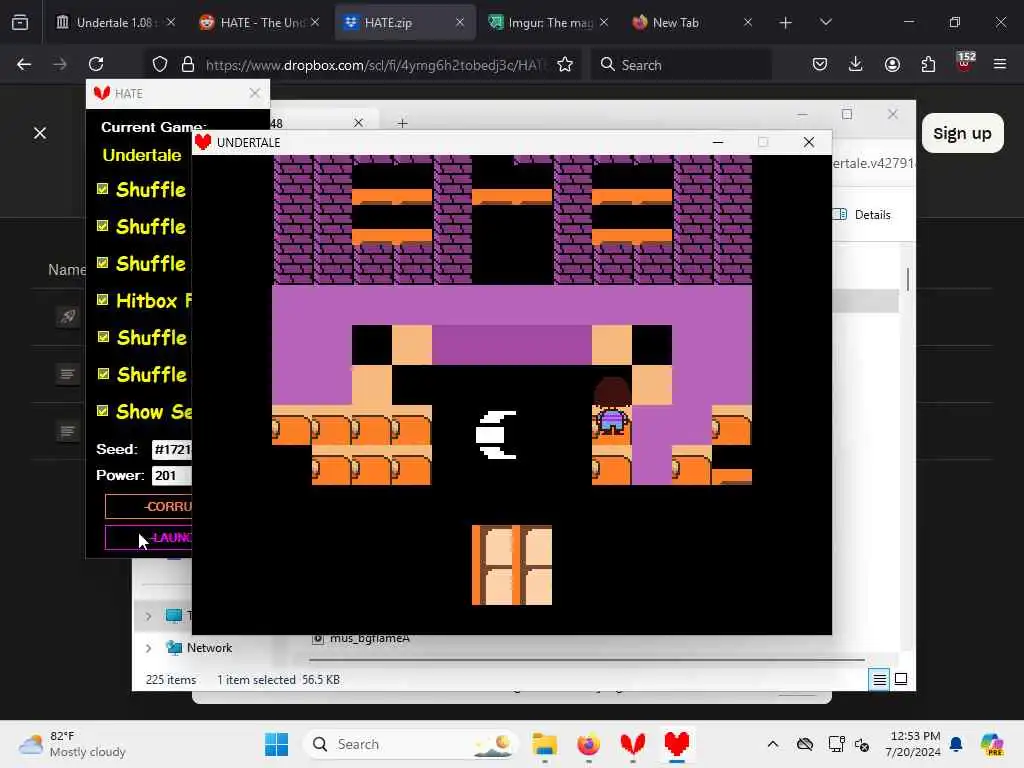Reload the Dropbox page
This screenshot has width=1024, height=768.
click(96, 65)
